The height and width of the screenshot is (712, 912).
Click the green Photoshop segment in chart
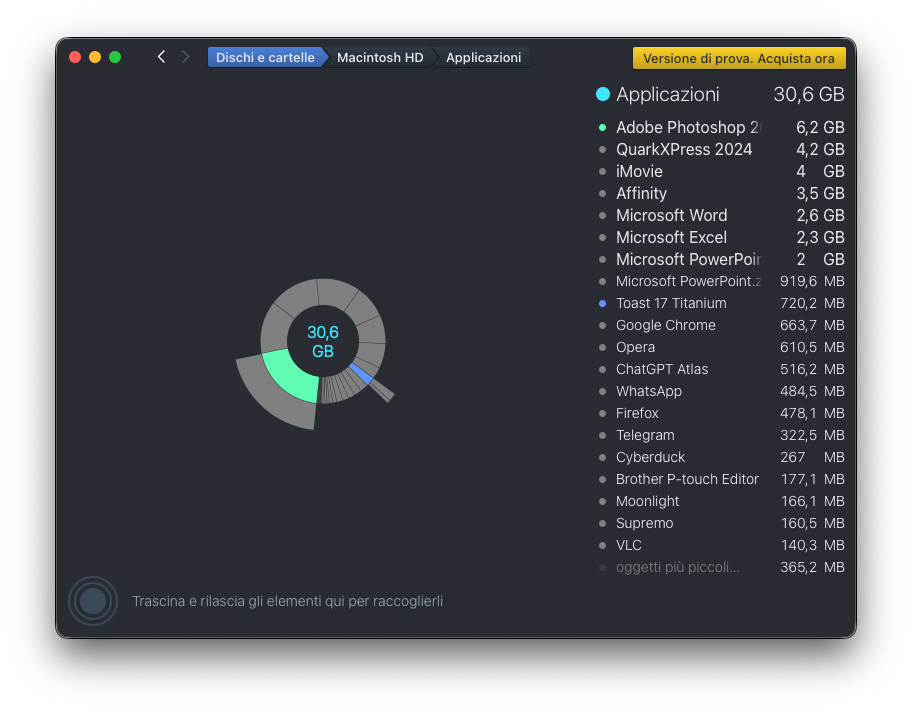[x=291, y=374]
